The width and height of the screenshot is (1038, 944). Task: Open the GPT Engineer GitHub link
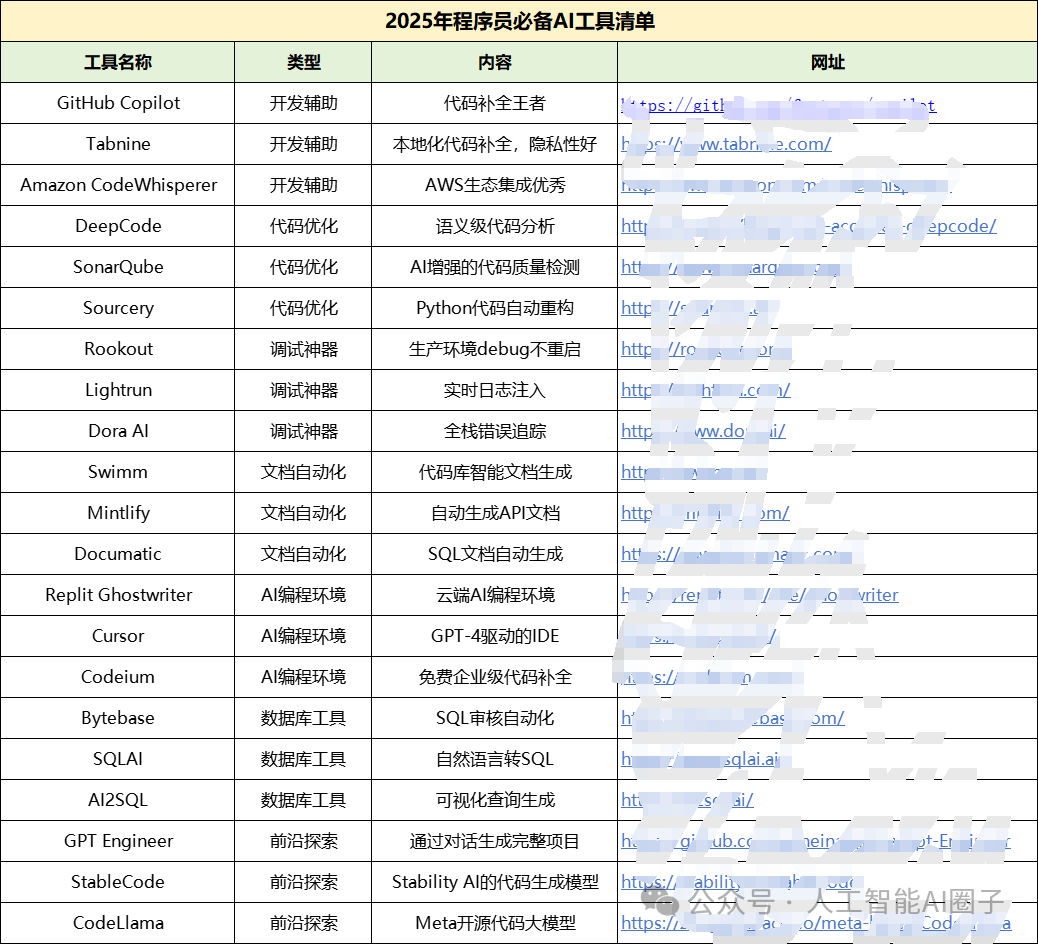point(816,841)
